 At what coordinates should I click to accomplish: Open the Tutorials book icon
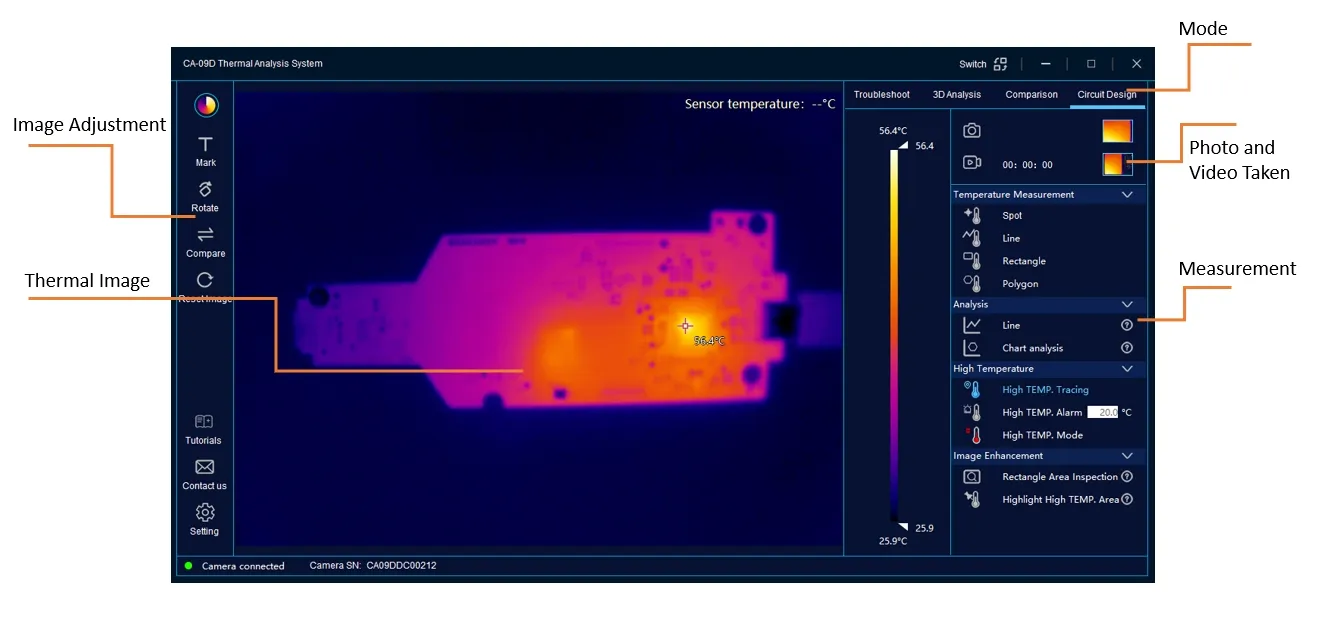(204, 422)
